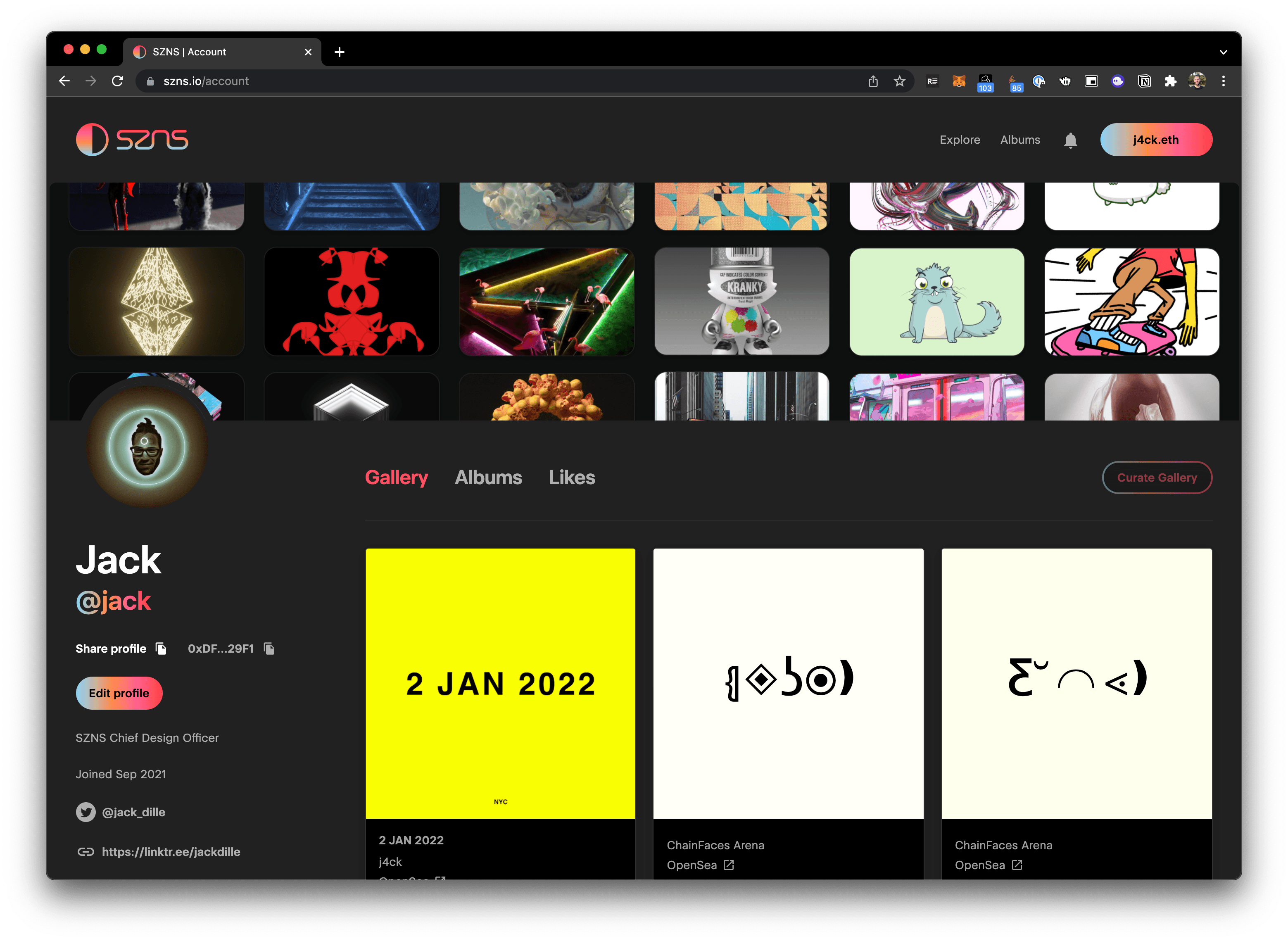
Task: Open Chrome profile avatar
Action: tap(1197, 81)
